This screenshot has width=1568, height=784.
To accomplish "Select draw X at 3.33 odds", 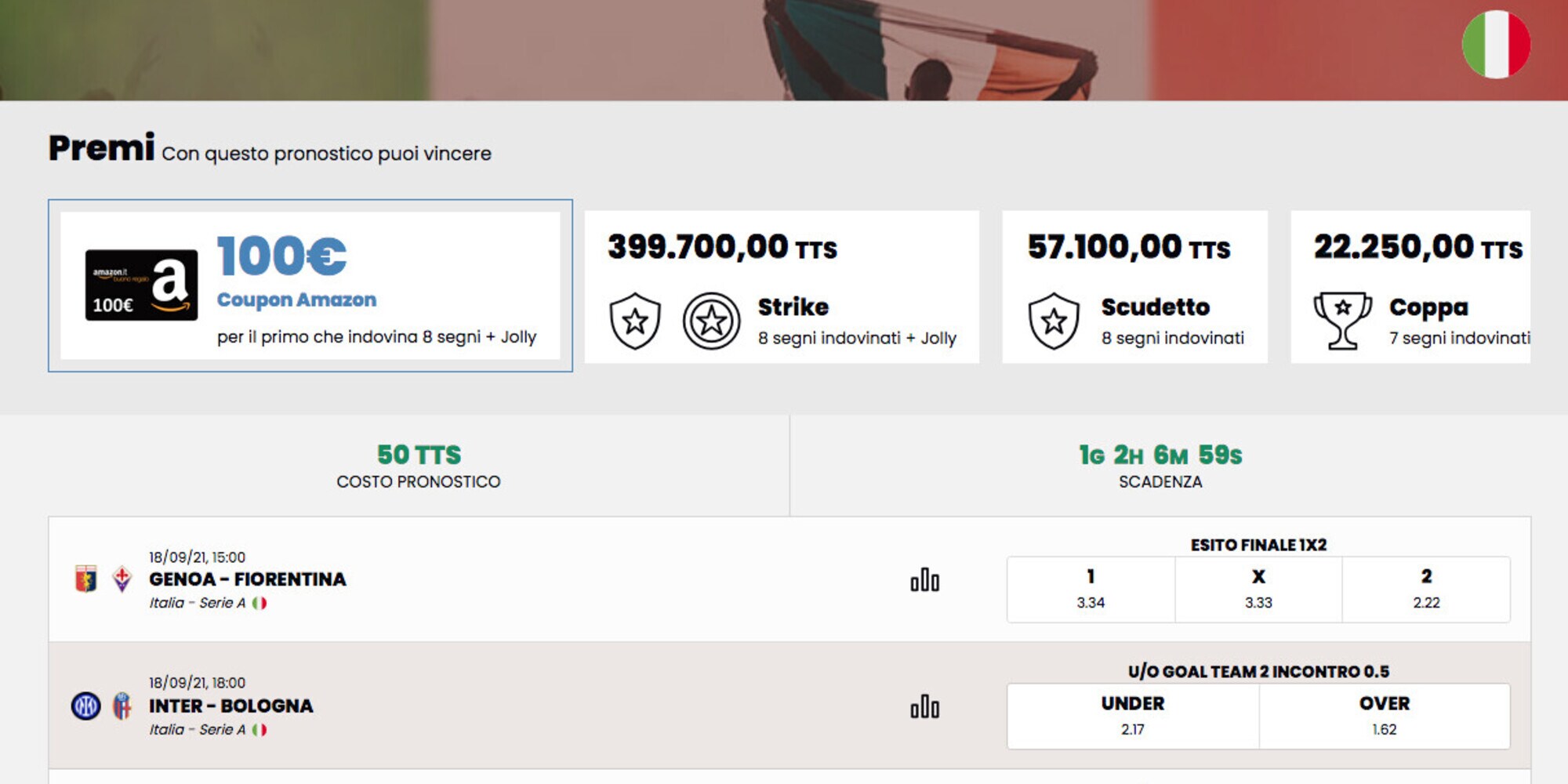I will tap(1258, 590).
